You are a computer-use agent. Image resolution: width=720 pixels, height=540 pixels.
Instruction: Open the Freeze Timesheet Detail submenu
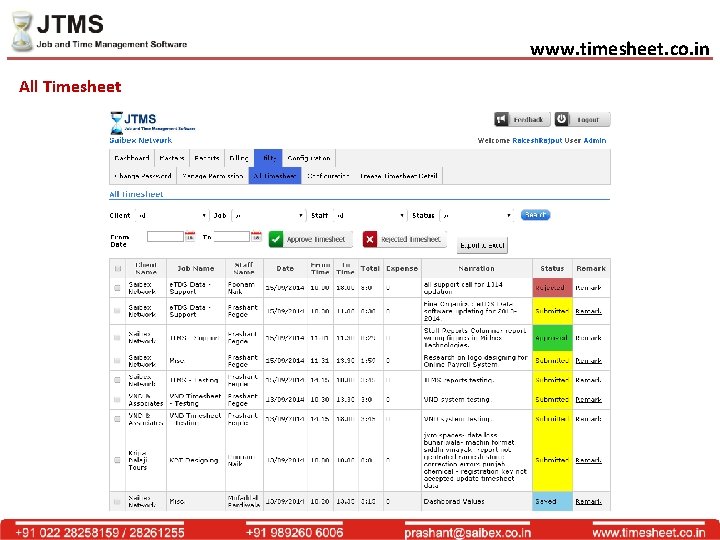[x=399, y=176]
